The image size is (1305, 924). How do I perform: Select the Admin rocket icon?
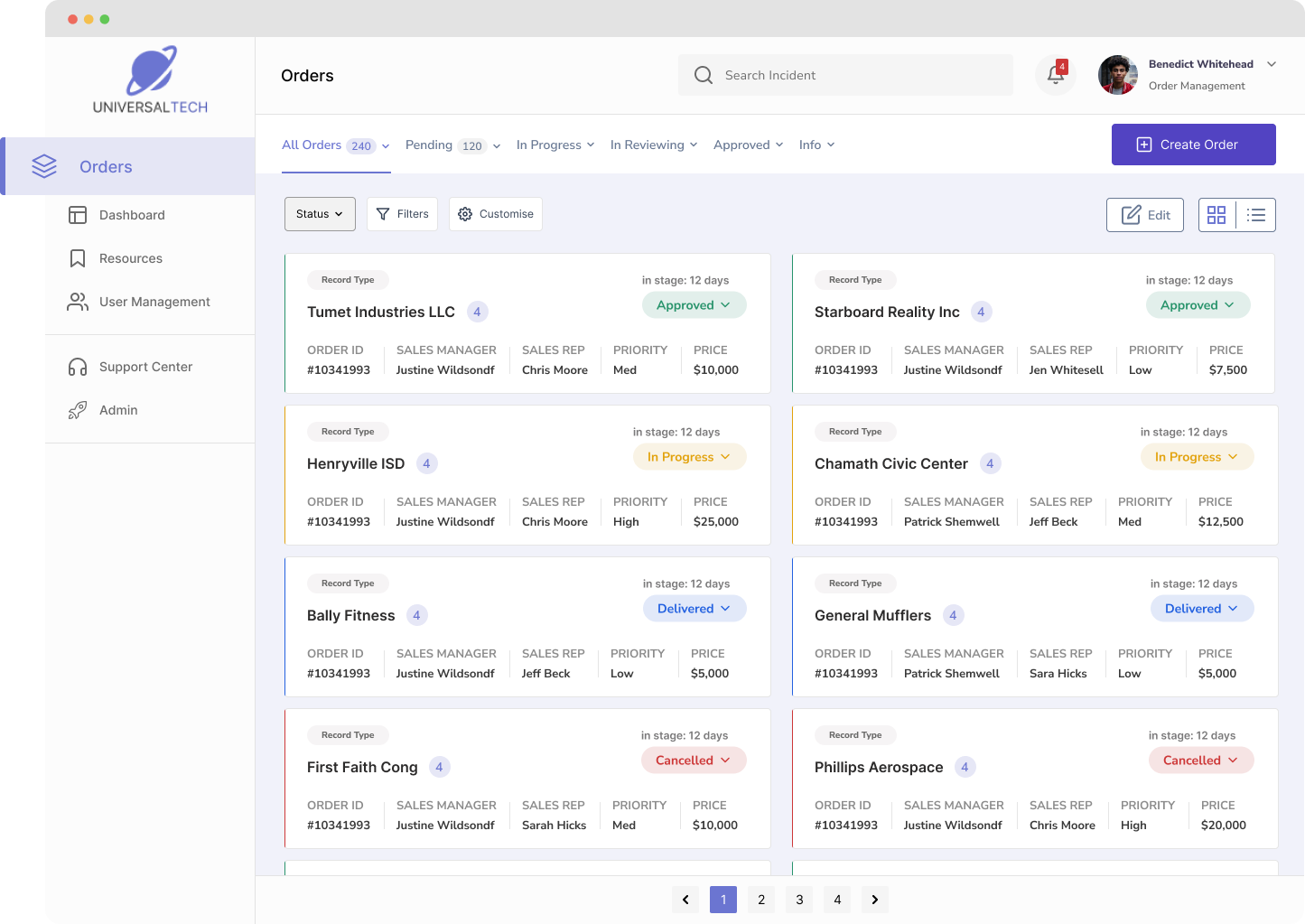click(78, 410)
